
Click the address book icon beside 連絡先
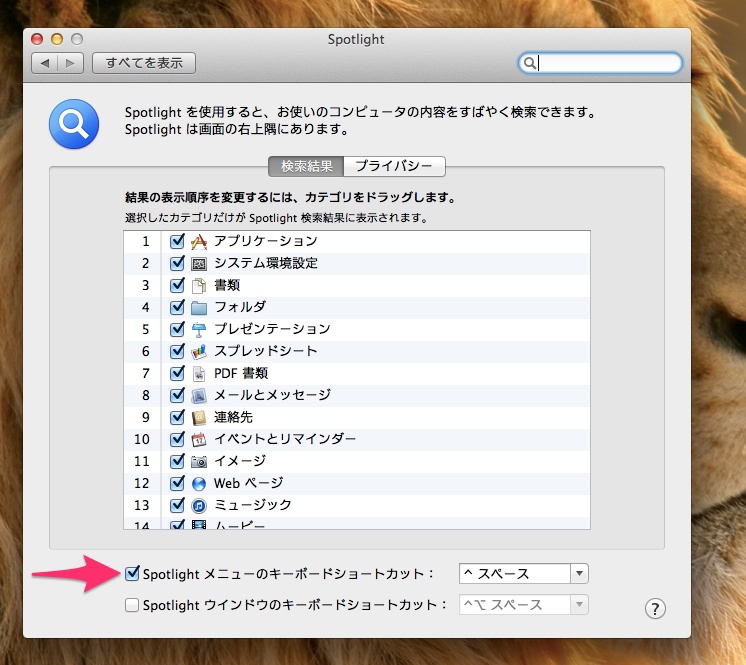pos(199,418)
